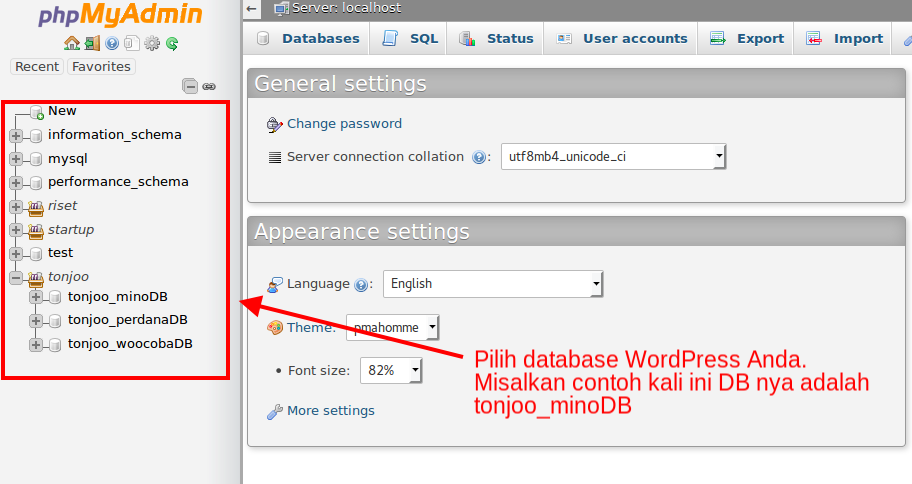
Task: Select tonjoo_woocobaDB database in tree
Action: (130, 344)
